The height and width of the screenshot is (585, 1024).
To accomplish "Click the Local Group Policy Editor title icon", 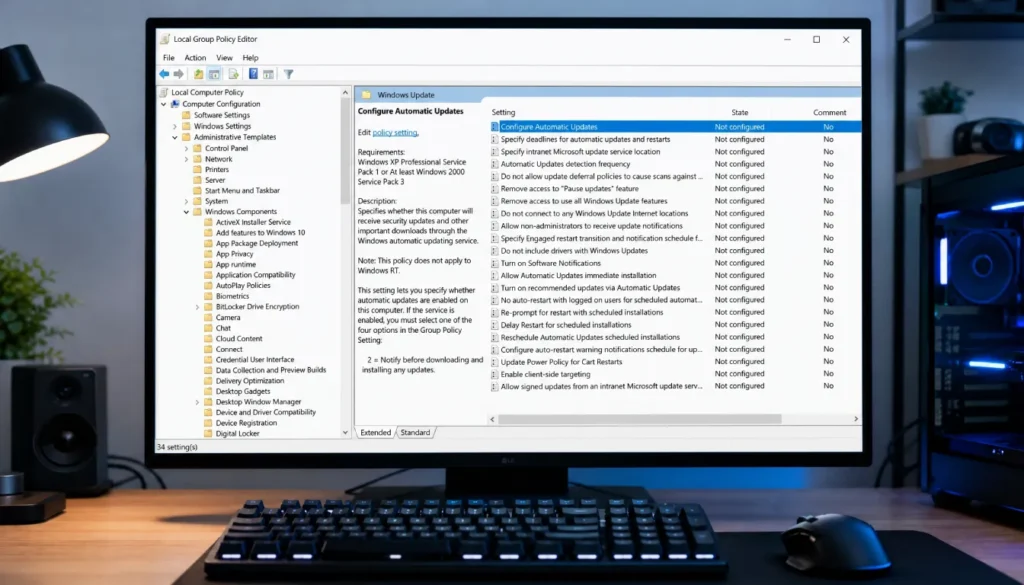I will [x=165, y=39].
